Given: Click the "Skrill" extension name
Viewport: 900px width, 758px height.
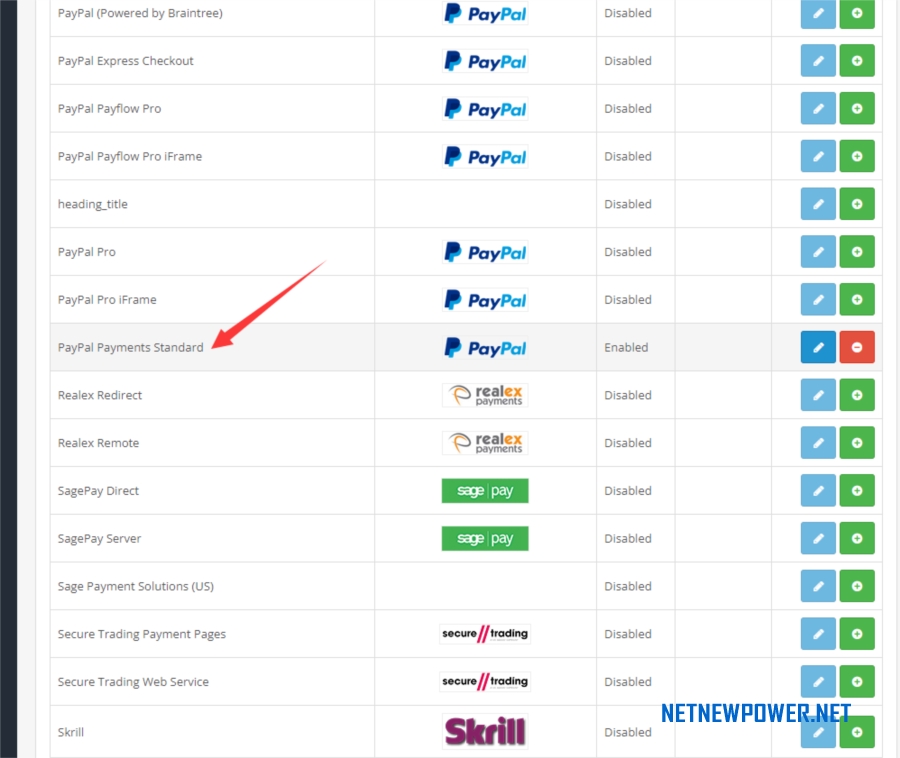Looking at the screenshot, I should 71,732.
